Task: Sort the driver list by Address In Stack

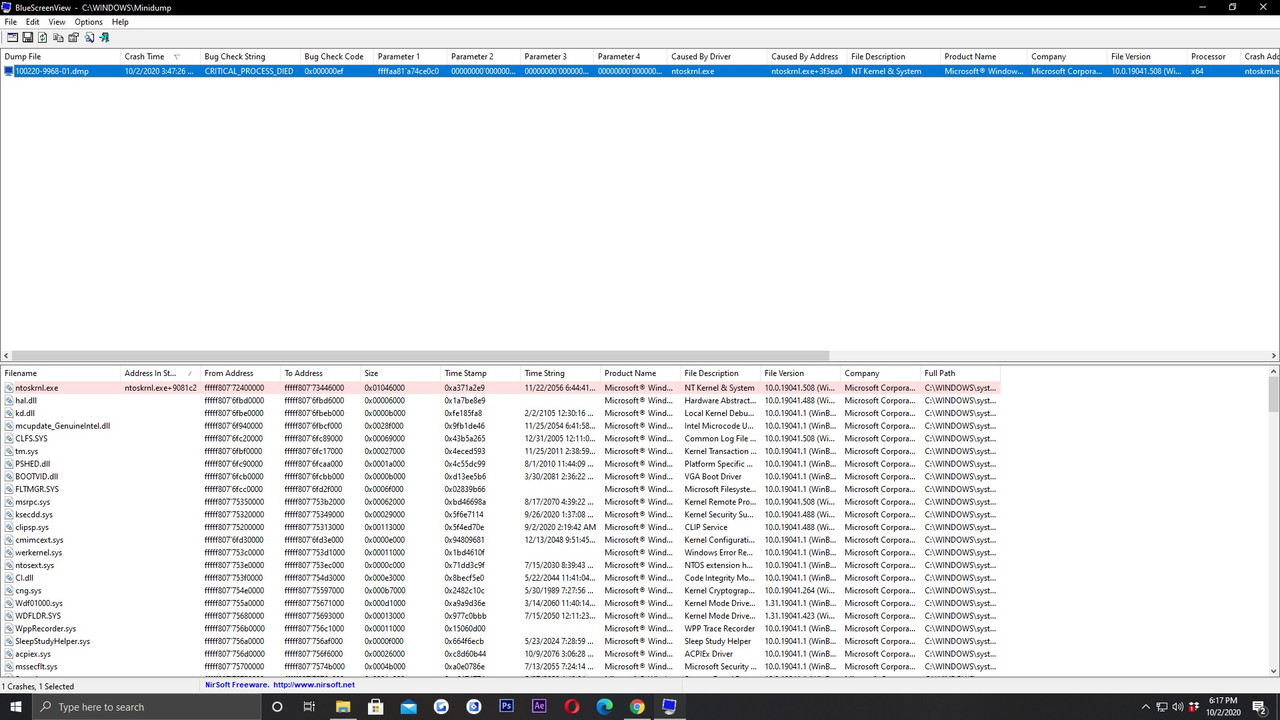Action: [x=160, y=373]
